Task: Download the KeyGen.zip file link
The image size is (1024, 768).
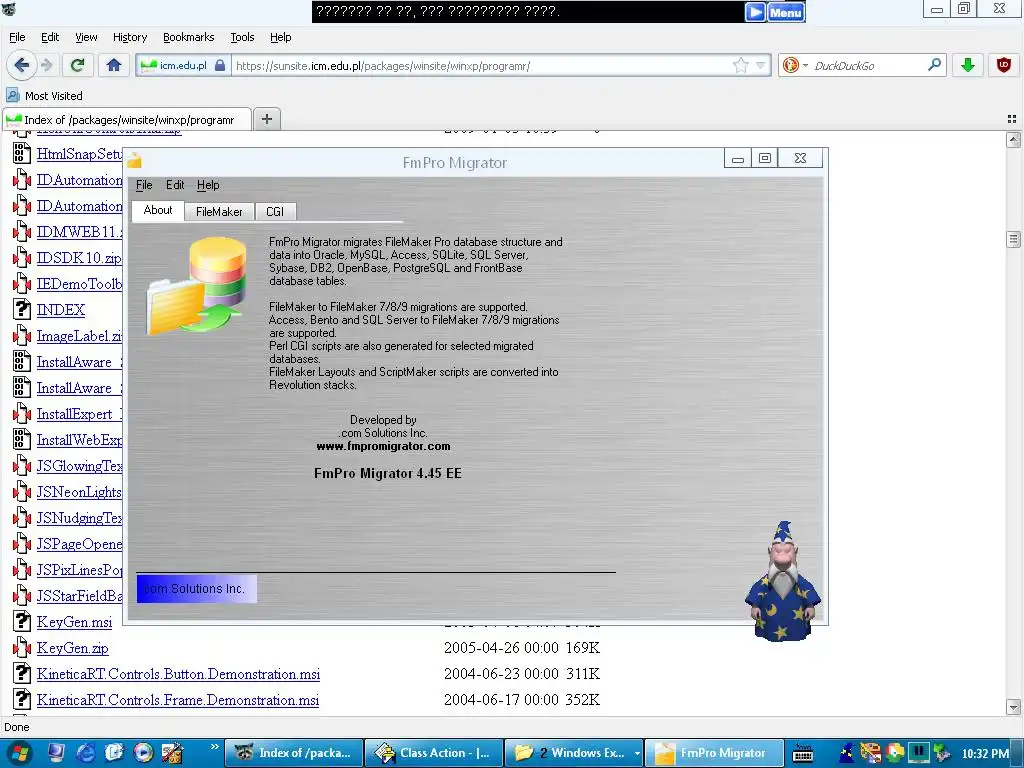Action: click(72, 648)
